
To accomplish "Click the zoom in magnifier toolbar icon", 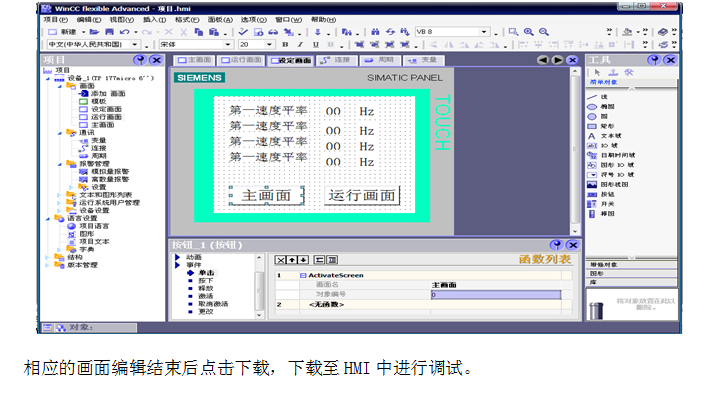I will pos(529,32).
